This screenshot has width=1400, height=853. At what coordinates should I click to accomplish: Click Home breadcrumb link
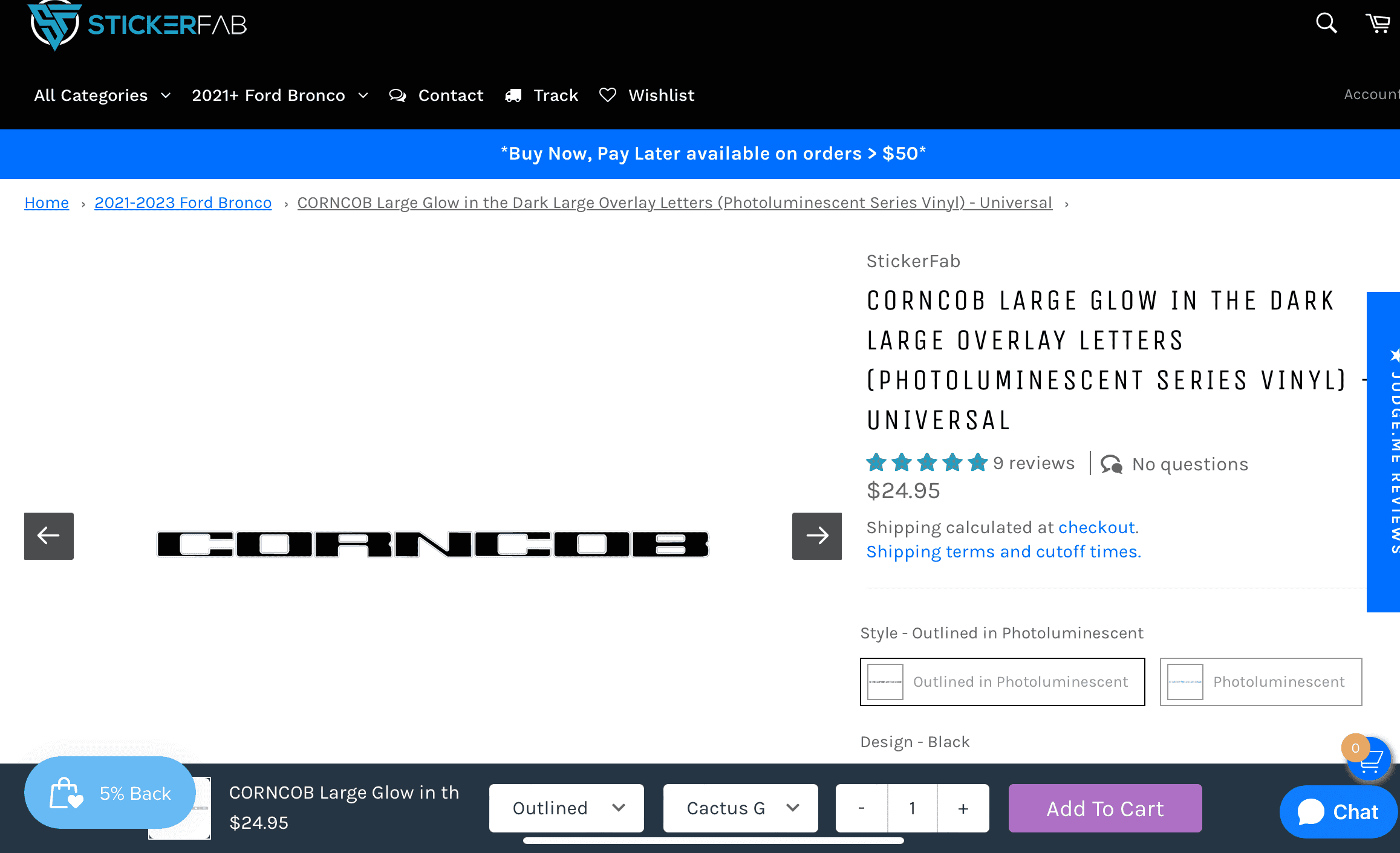pyautogui.click(x=47, y=203)
